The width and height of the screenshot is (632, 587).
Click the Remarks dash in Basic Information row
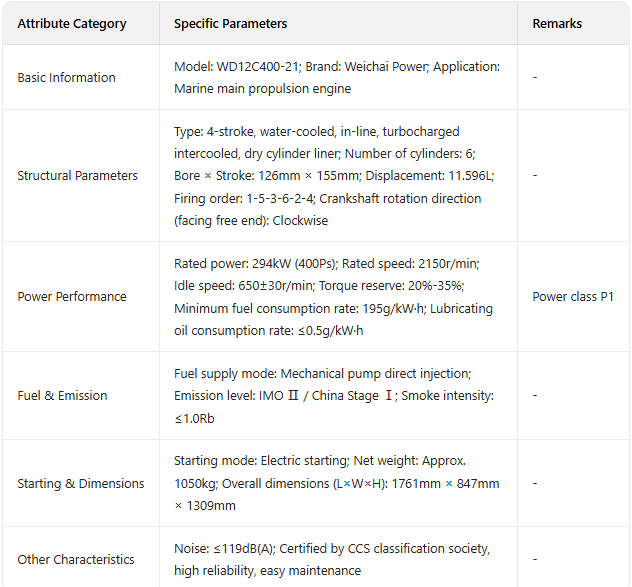tap(535, 77)
